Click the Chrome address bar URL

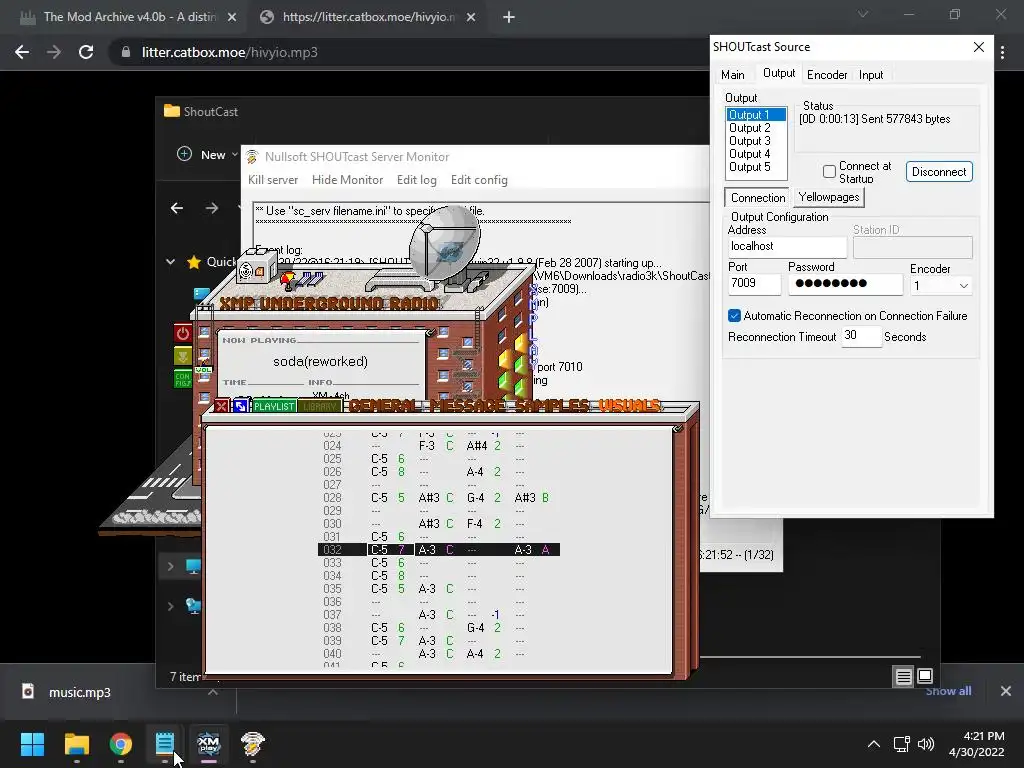[229, 52]
